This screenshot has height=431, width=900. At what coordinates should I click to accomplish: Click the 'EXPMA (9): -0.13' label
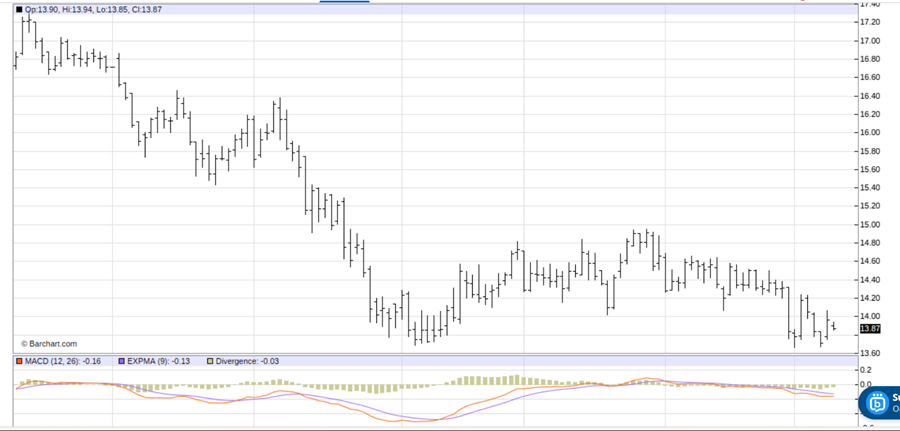158,362
